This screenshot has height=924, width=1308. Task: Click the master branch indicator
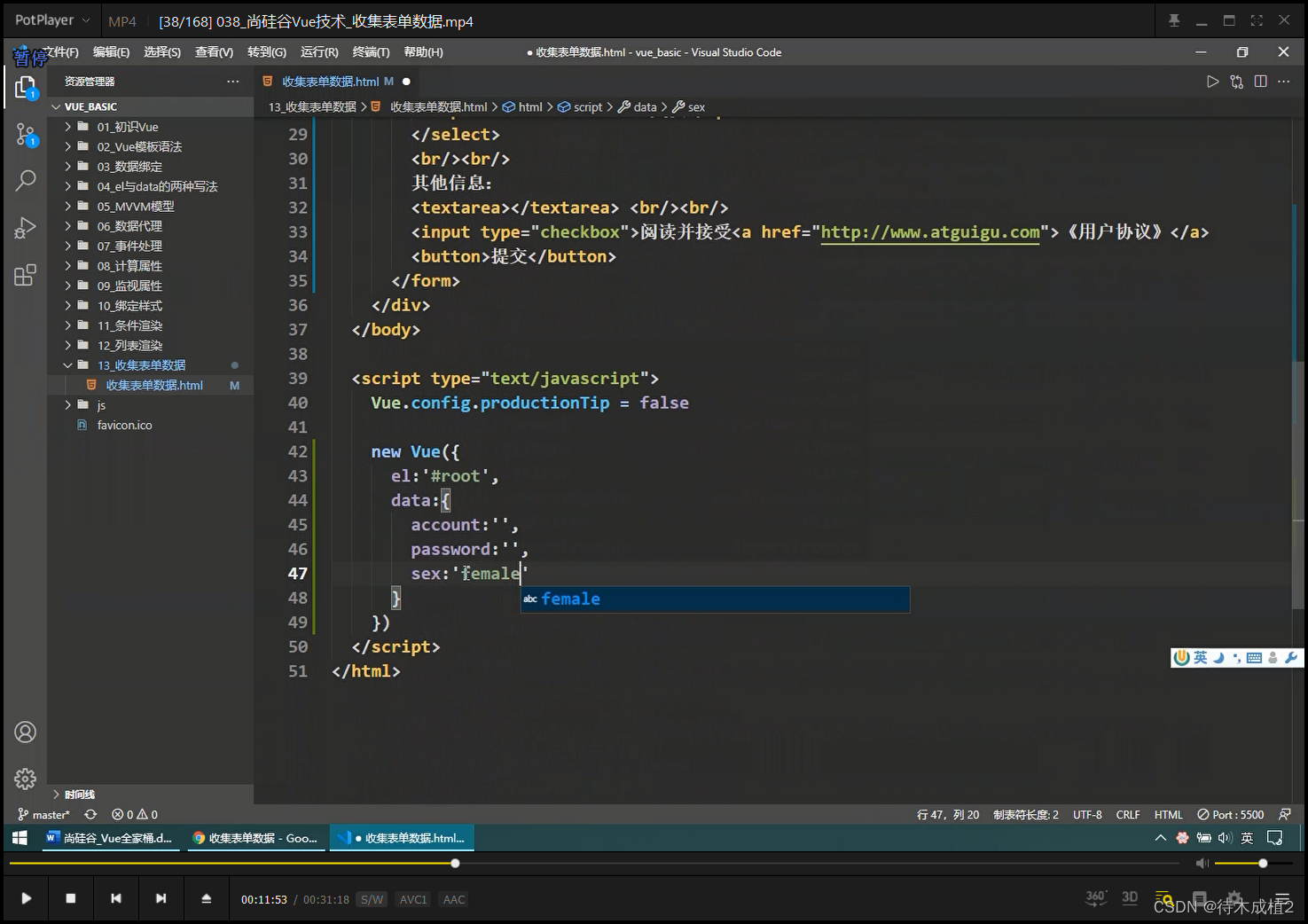tap(43, 814)
